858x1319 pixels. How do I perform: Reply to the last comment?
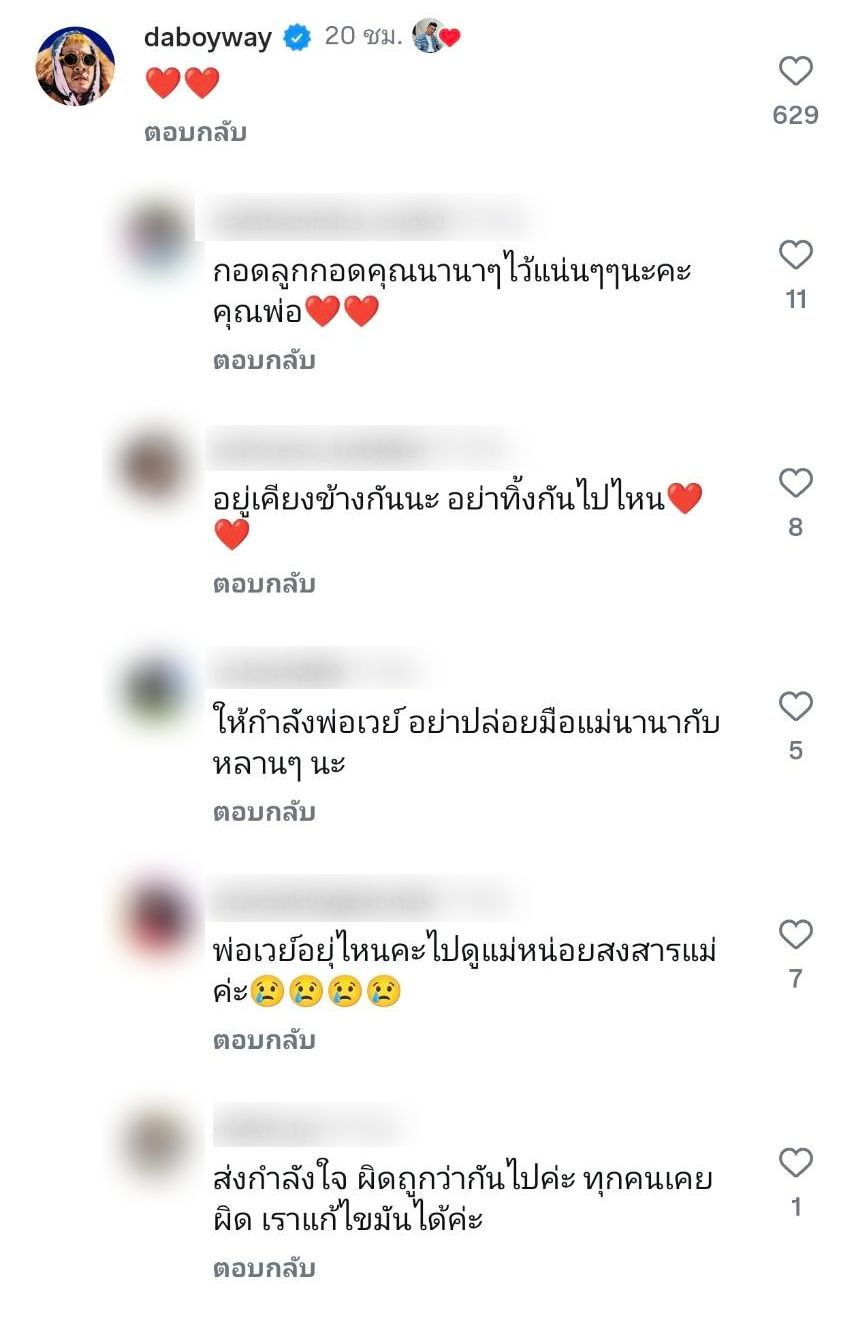click(x=264, y=1268)
